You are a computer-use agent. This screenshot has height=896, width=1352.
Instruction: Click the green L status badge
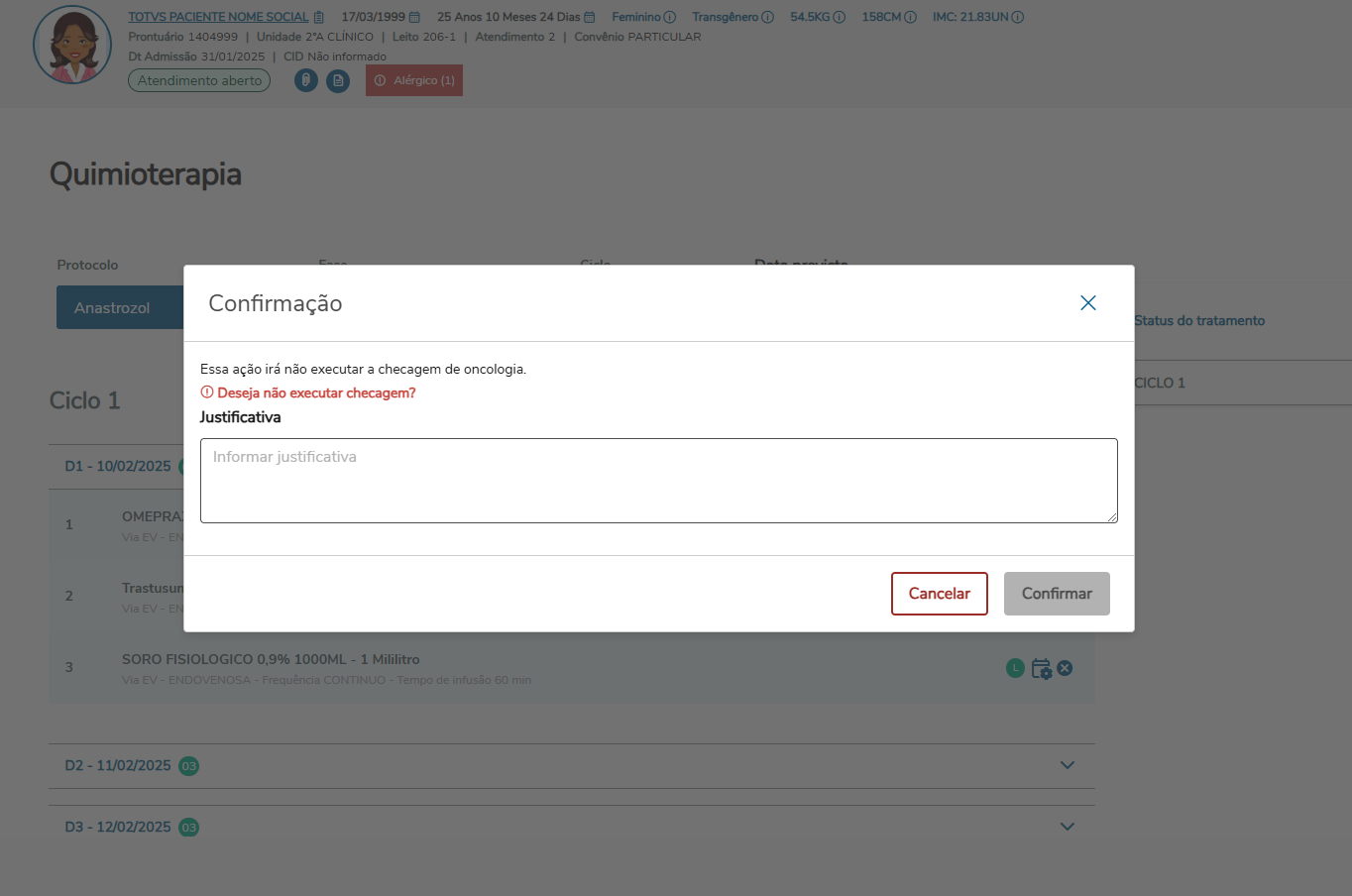(x=1015, y=668)
